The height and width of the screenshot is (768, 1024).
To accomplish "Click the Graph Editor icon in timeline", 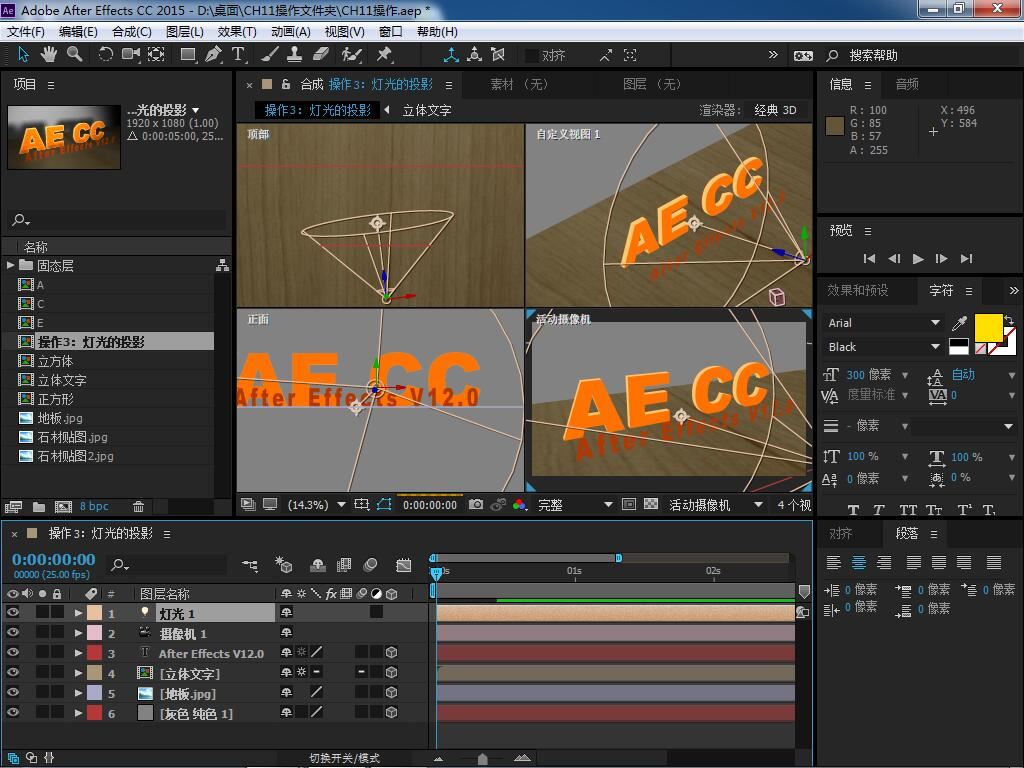I will pos(404,565).
